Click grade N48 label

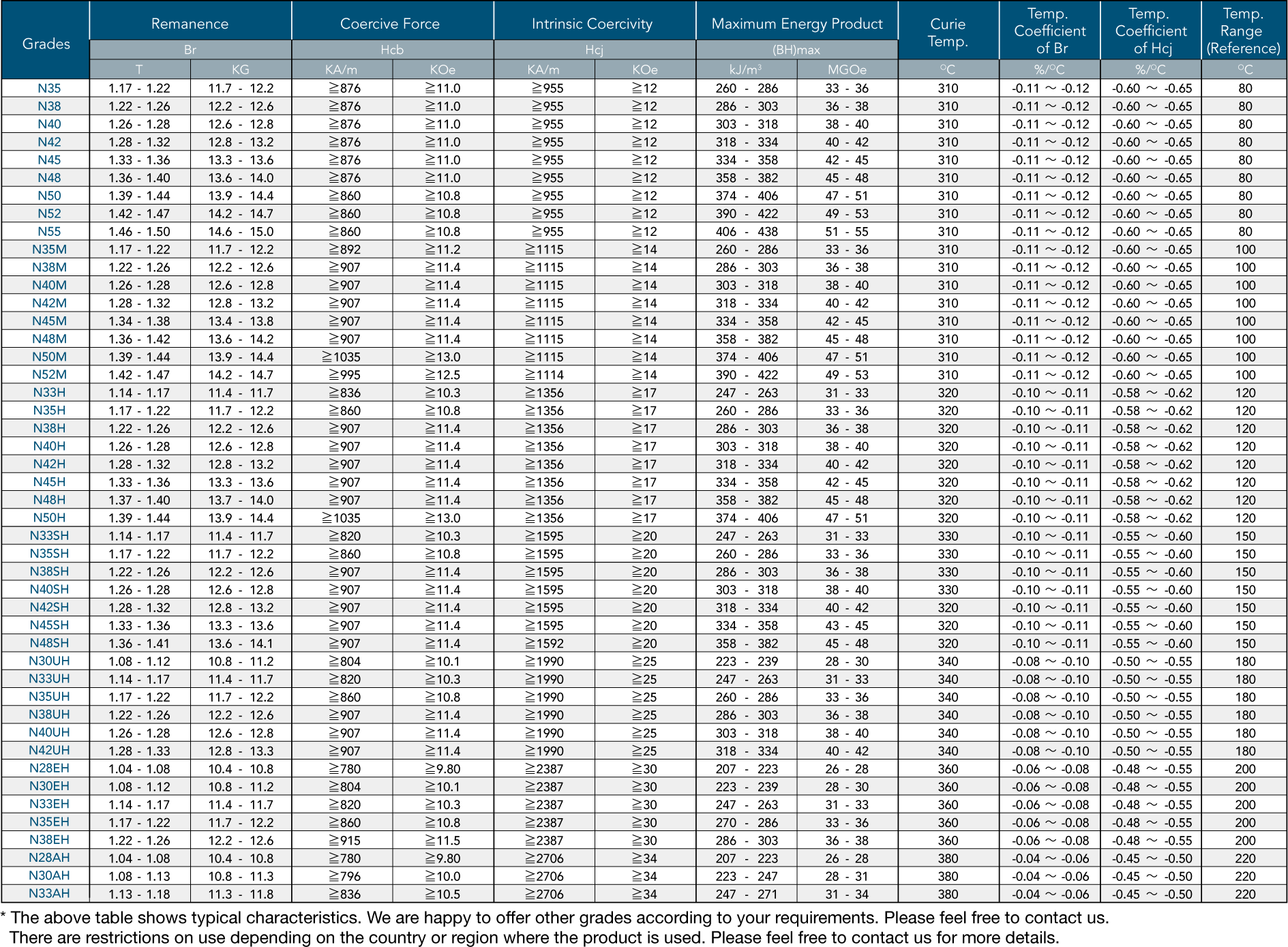coord(49,178)
